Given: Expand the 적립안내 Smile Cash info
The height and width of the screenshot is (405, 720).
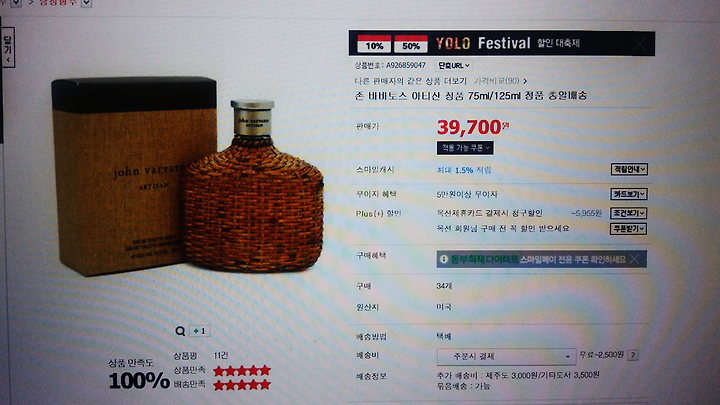Looking at the screenshot, I should coord(629,169).
